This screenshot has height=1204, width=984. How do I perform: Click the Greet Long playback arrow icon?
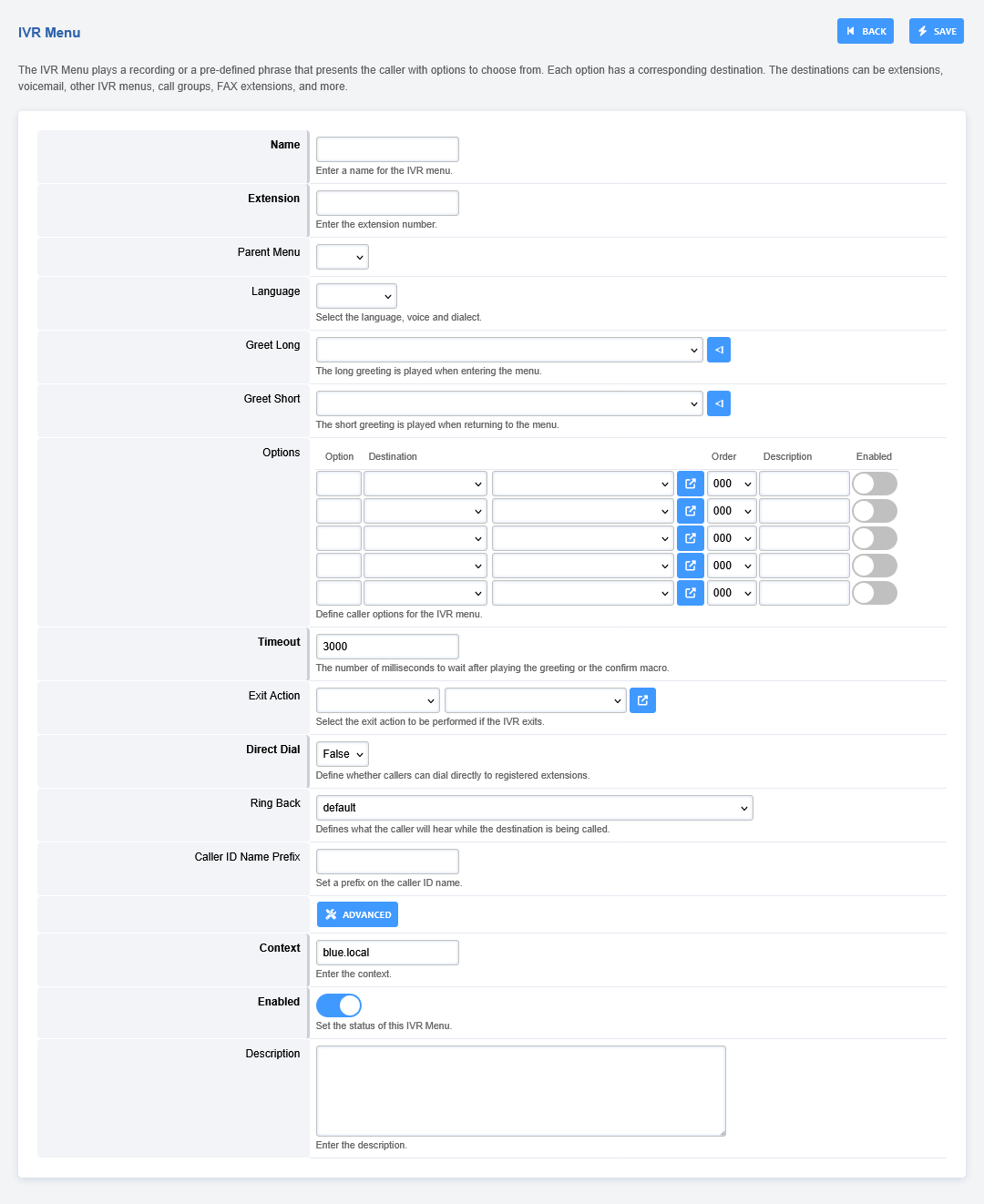tap(718, 350)
